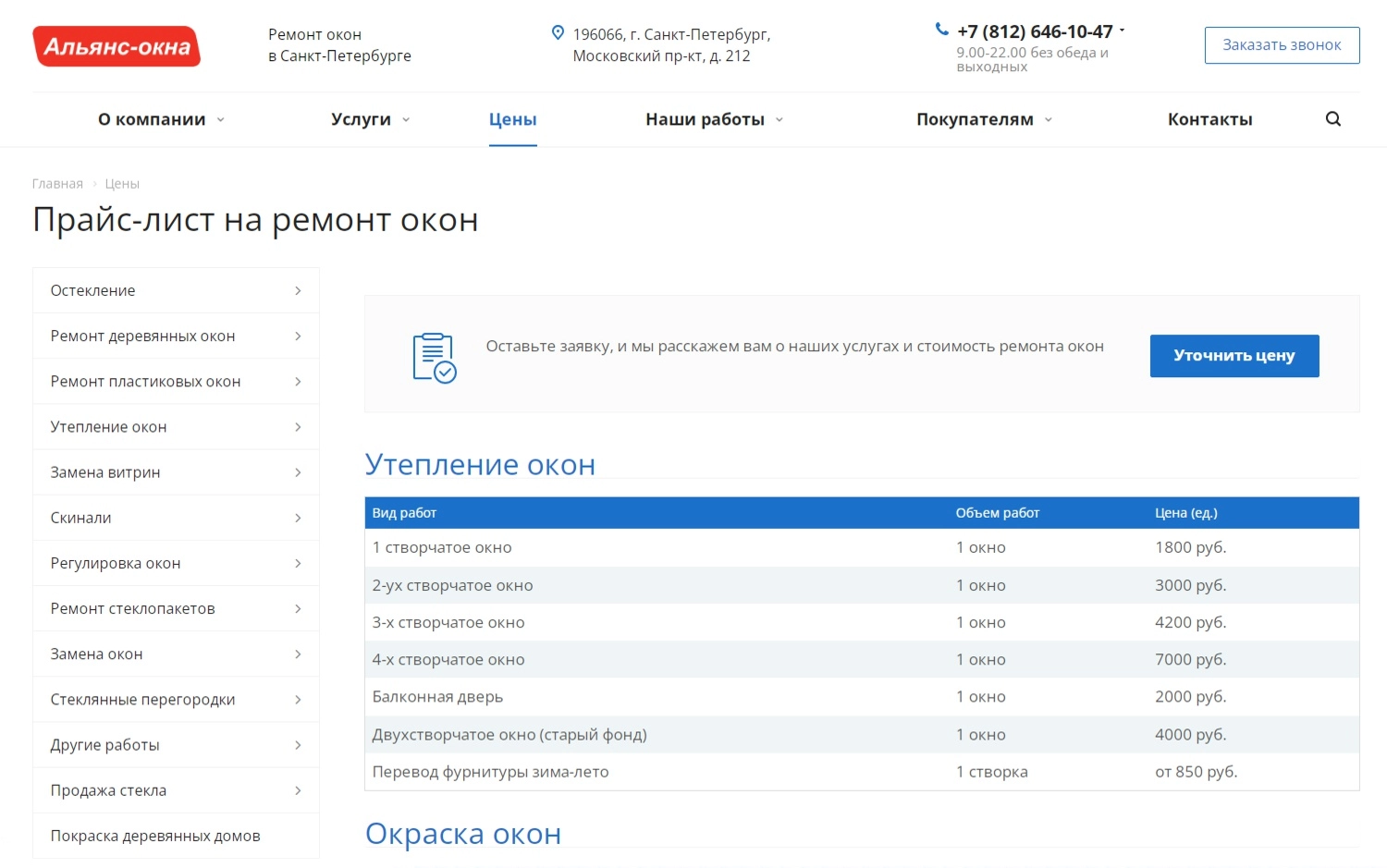
Task: Expand the Услуги menu arrow
Action: click(406, 119)
